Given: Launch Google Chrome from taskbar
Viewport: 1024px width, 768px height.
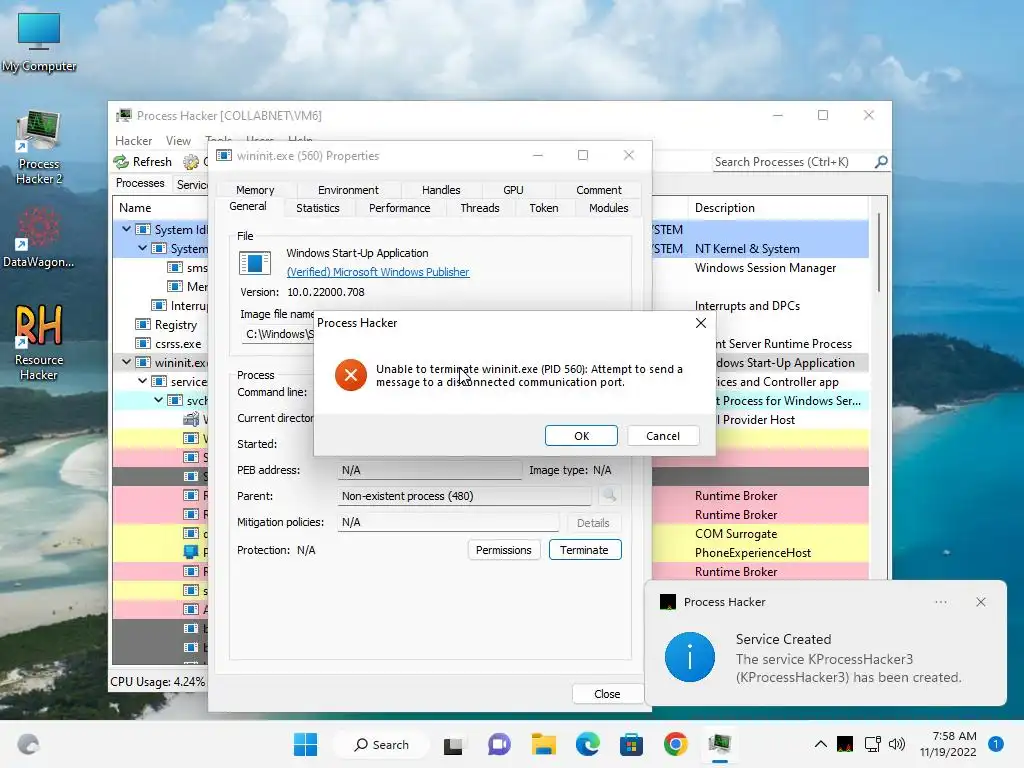Looking at the screenshot, I should click(676, 744).
